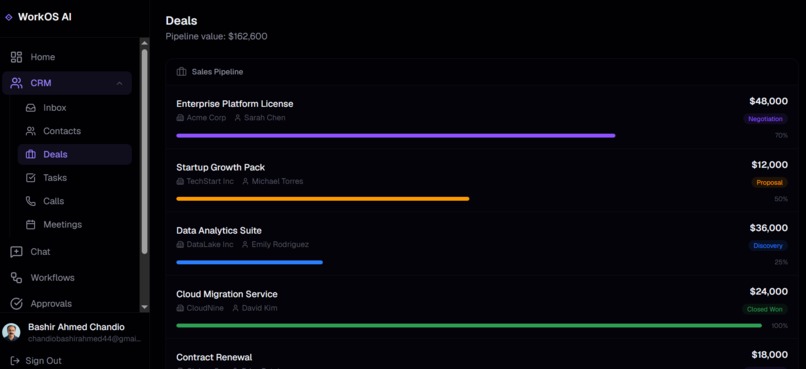Click the Proposal stage badge
The image size is (806, 369).
coord(770,182)
